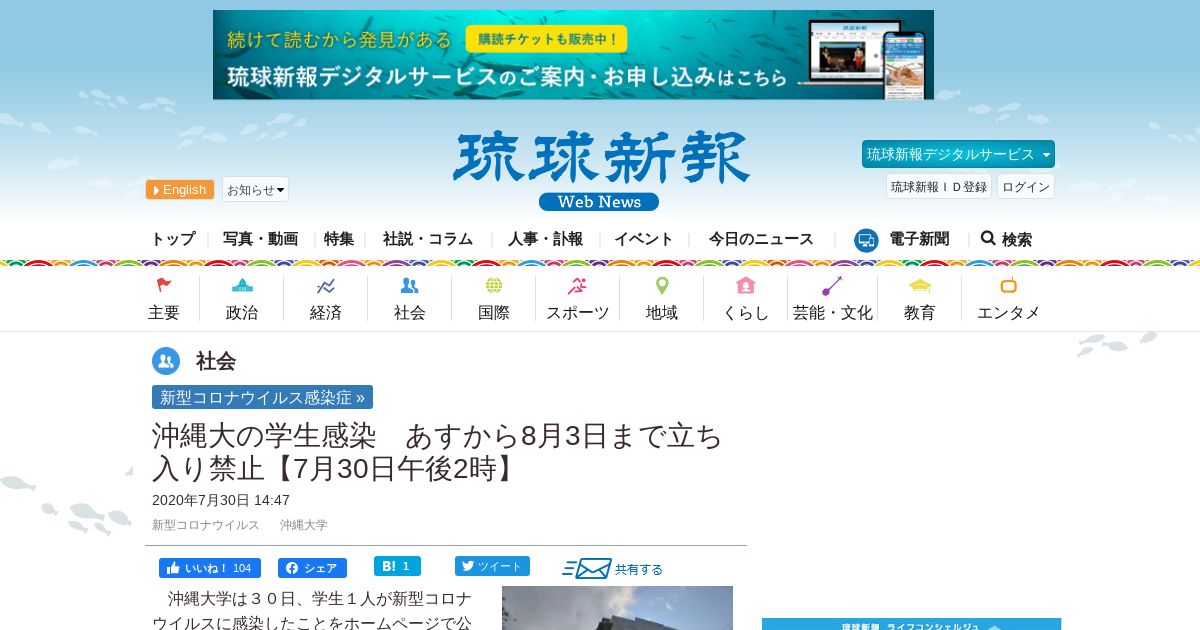
Task: Share article via Facebook シェア button
Action: 312,568
